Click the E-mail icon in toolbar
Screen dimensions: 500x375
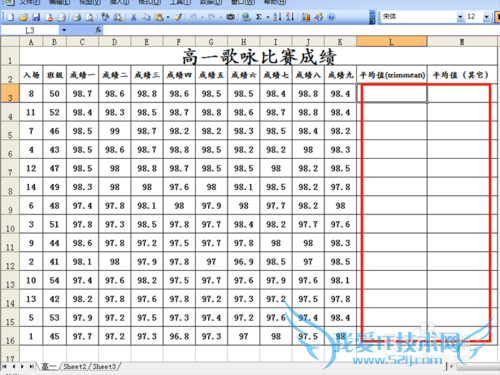coord(61,17)
